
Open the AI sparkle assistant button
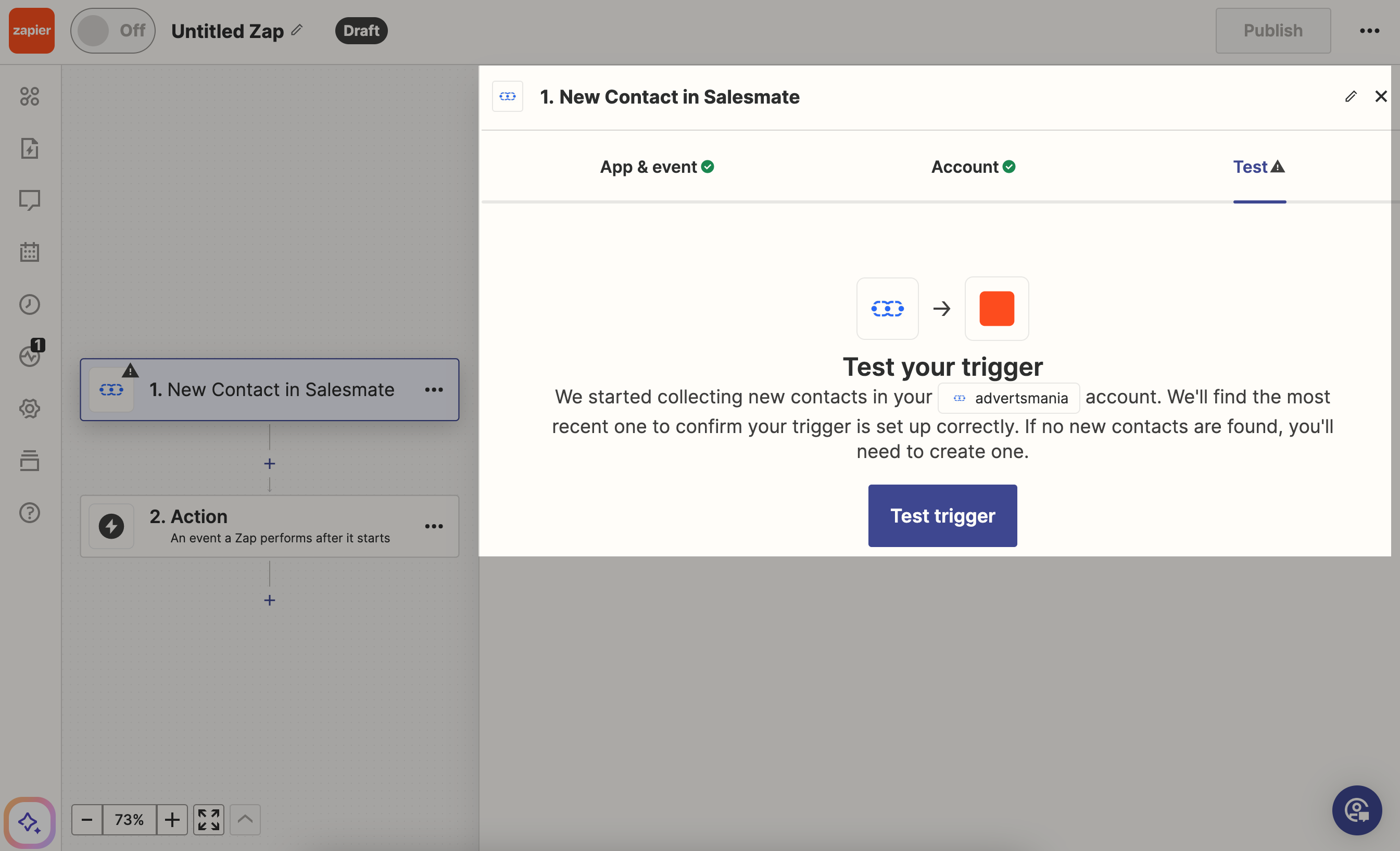tap(30, 822)
